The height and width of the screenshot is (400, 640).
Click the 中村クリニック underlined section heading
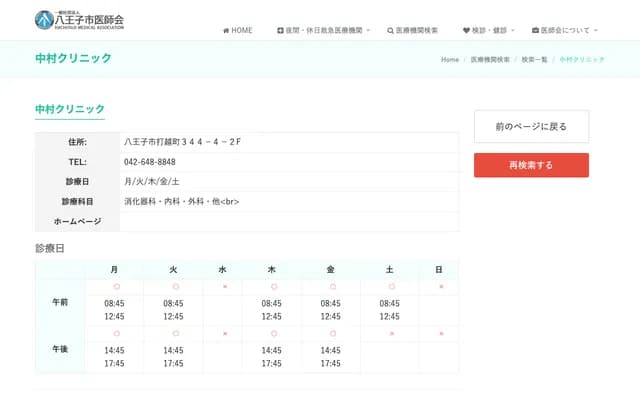click(x=69, y=109)
